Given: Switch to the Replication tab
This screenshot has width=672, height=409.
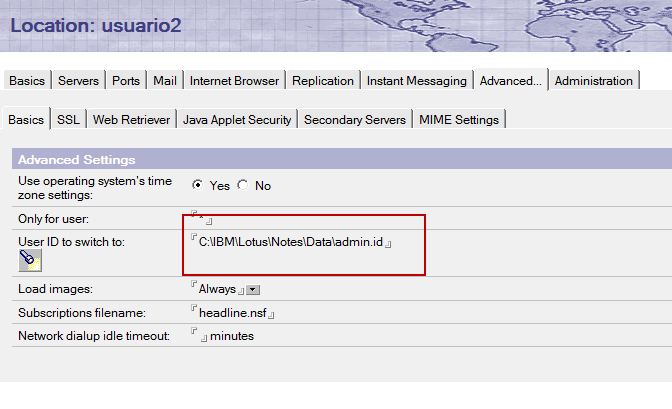Looking at the screenshot, I should click(323, 81).
